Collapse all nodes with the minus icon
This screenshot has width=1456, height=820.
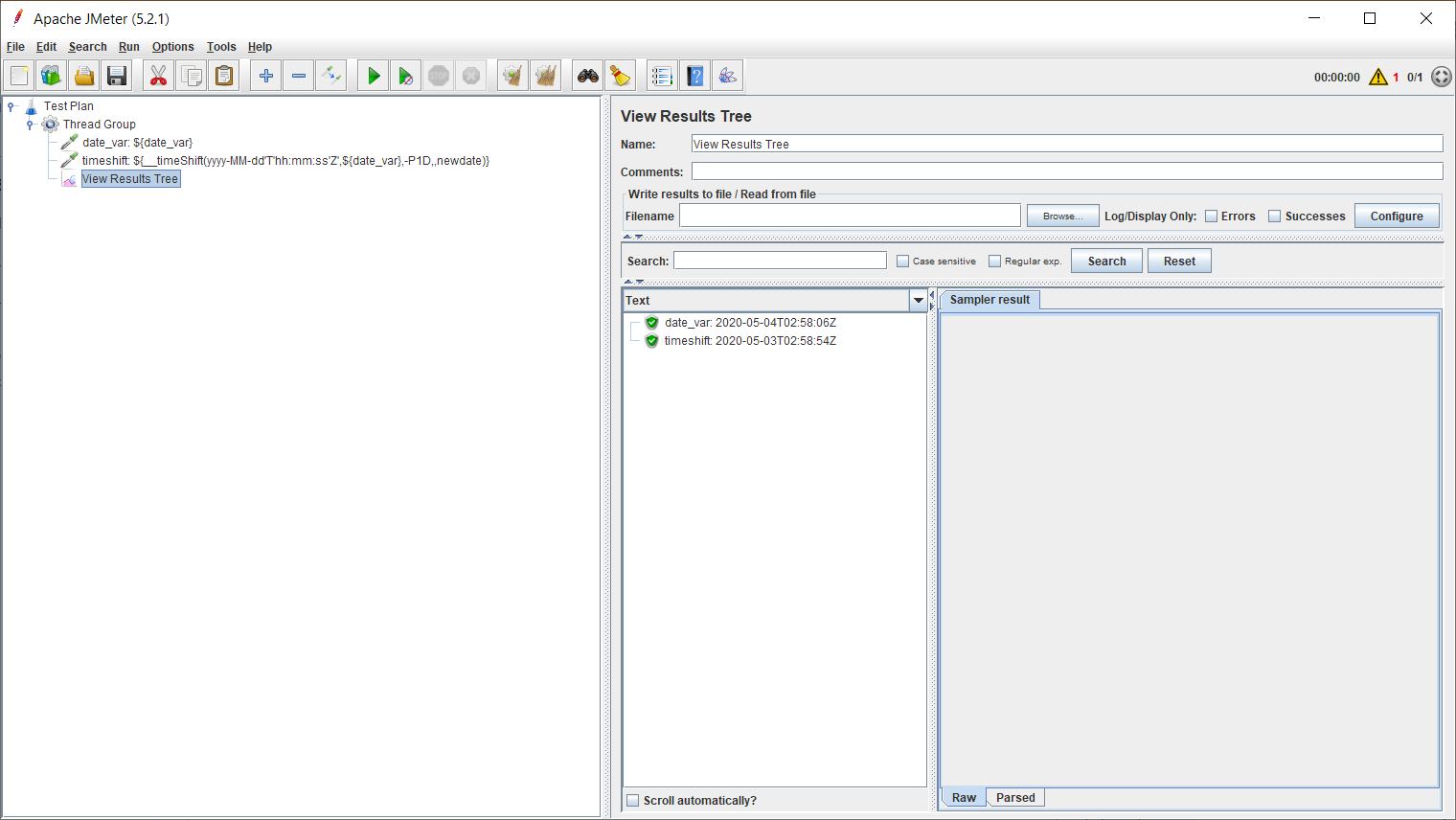tap(299, 76)
